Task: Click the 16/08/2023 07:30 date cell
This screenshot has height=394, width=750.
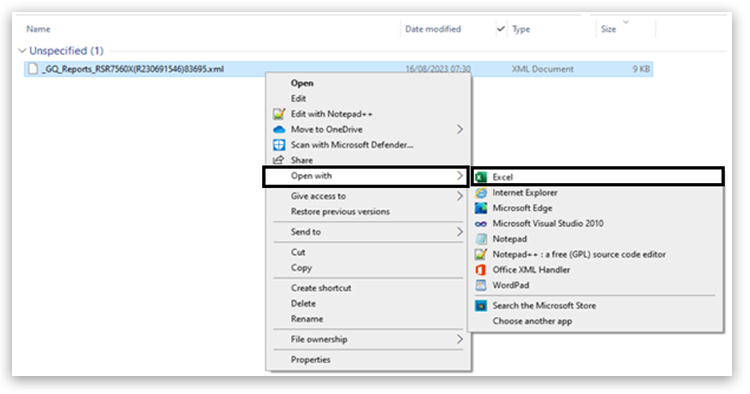Action: click(x=438, y=69)
